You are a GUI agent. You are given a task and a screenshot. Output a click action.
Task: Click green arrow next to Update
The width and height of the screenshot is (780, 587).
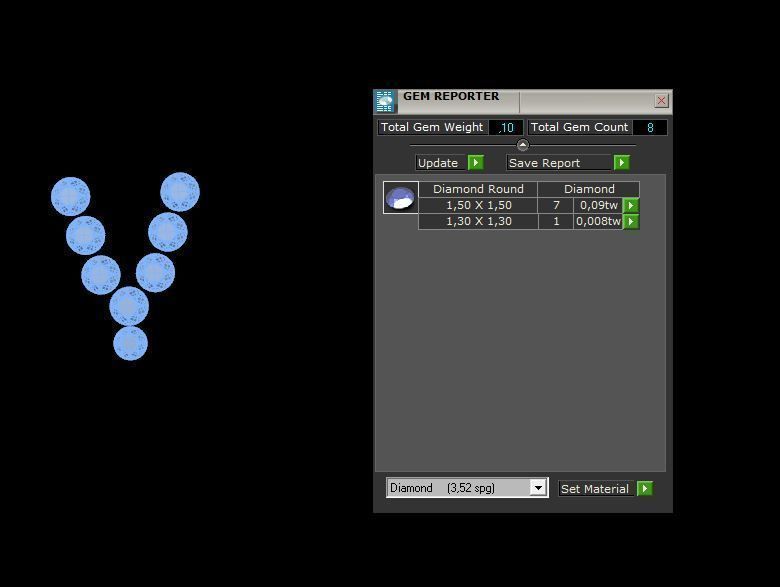(476, 163)
